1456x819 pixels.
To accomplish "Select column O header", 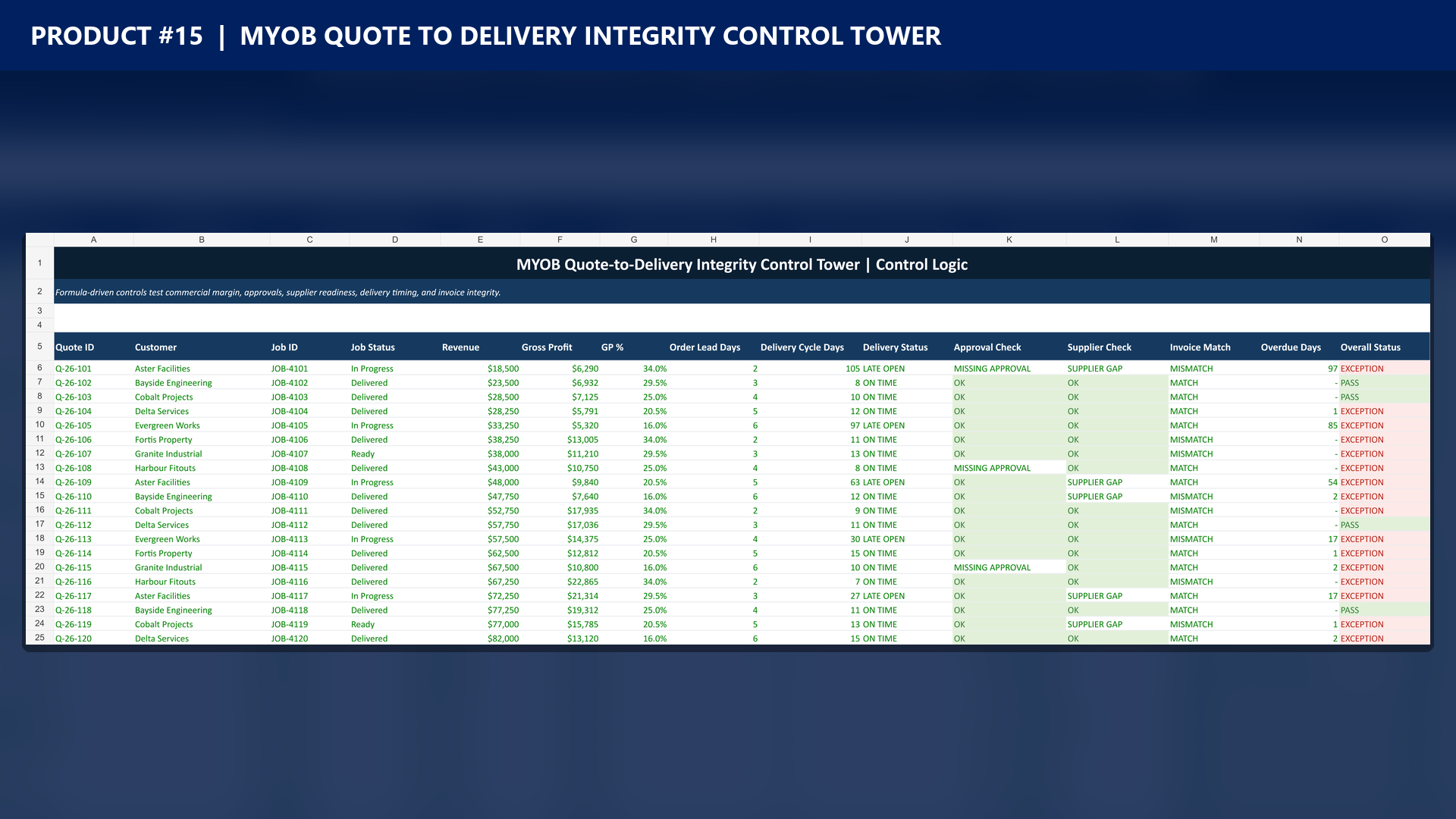I will click(1384, 240).
